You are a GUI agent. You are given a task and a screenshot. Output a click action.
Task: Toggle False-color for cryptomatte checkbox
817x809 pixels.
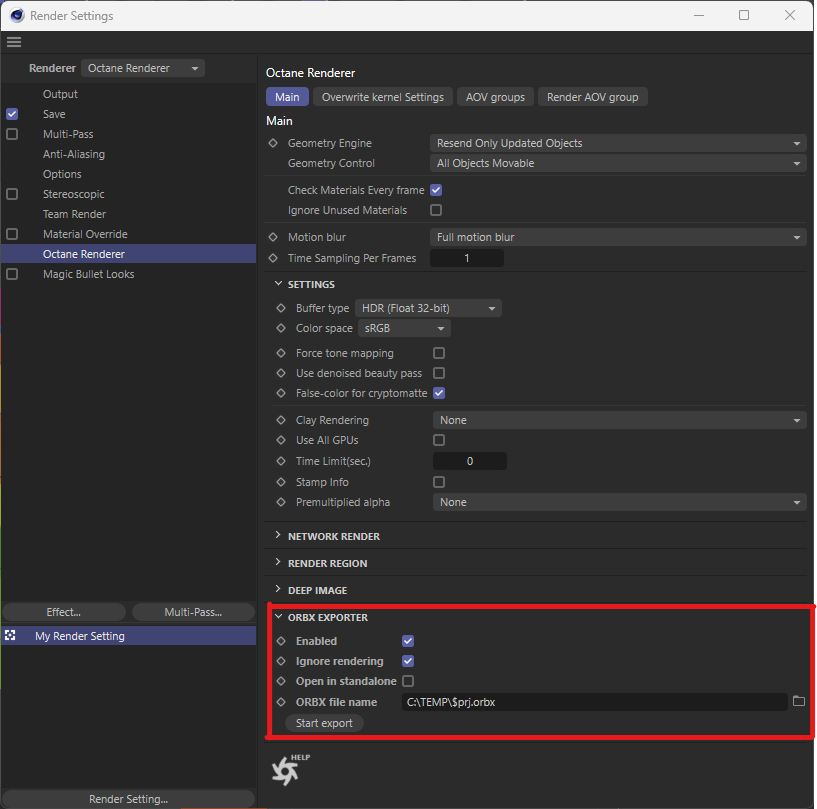439,393
